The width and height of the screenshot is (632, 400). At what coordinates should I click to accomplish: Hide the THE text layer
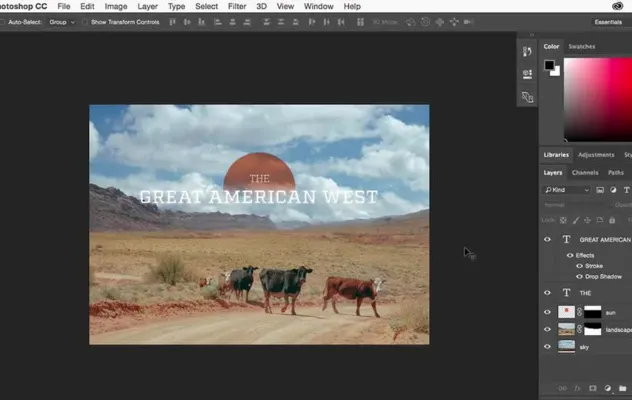547,293
